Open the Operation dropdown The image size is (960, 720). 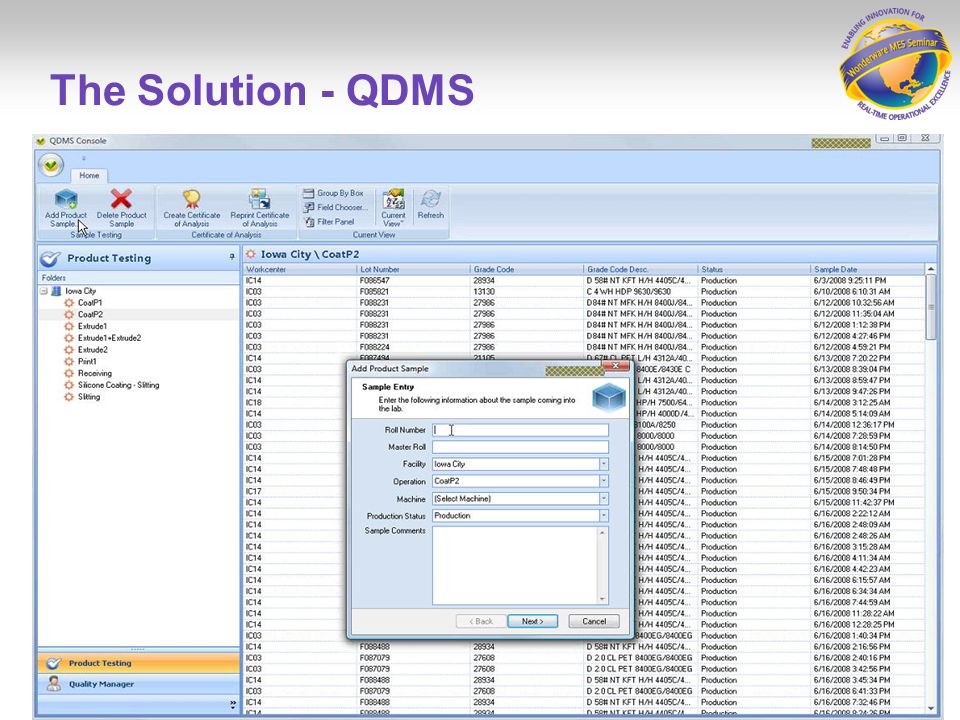604,481
